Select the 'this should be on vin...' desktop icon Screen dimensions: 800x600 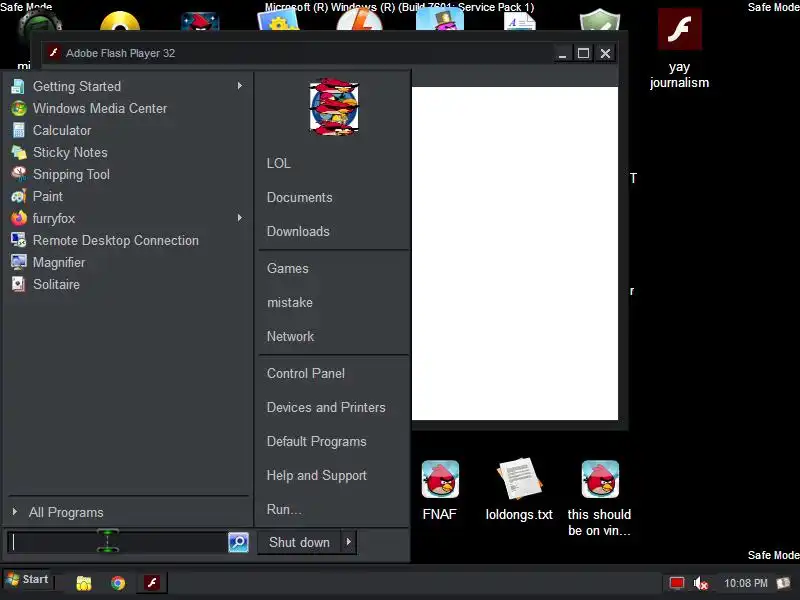pyautogui.click(x=599, y=498)
